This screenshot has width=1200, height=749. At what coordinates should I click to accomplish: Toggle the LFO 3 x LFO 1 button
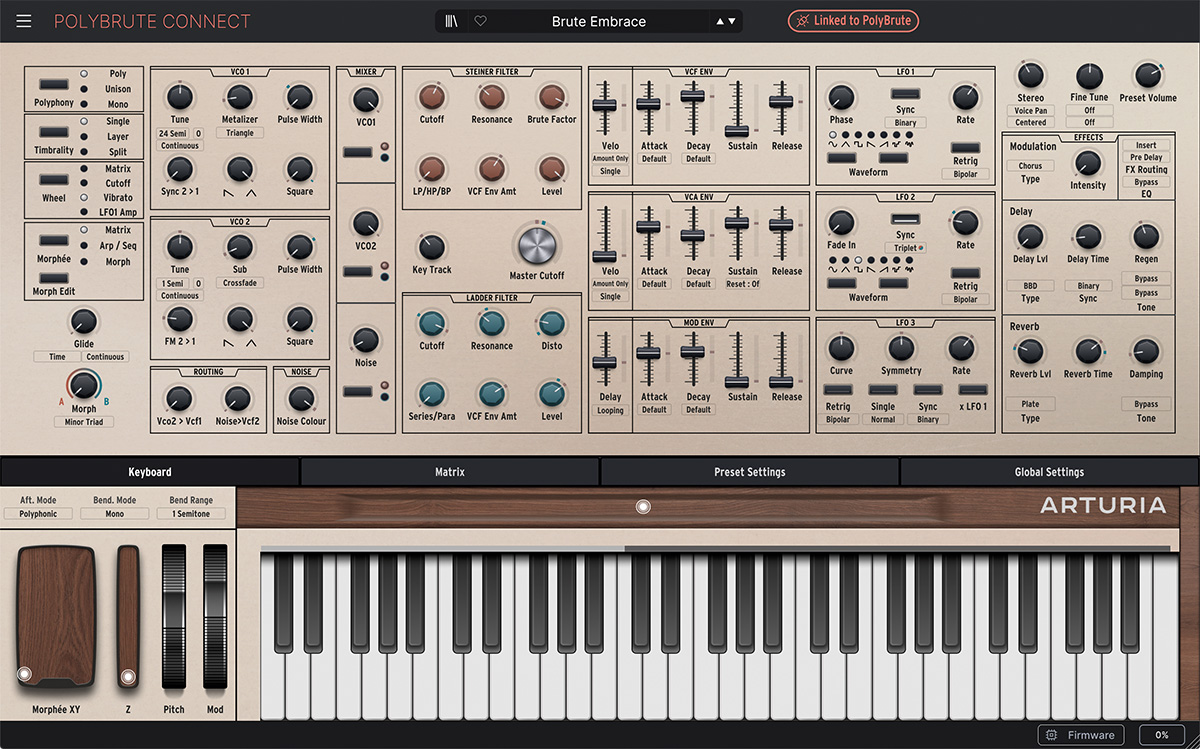pyautogui.click(x=973, y=391)
